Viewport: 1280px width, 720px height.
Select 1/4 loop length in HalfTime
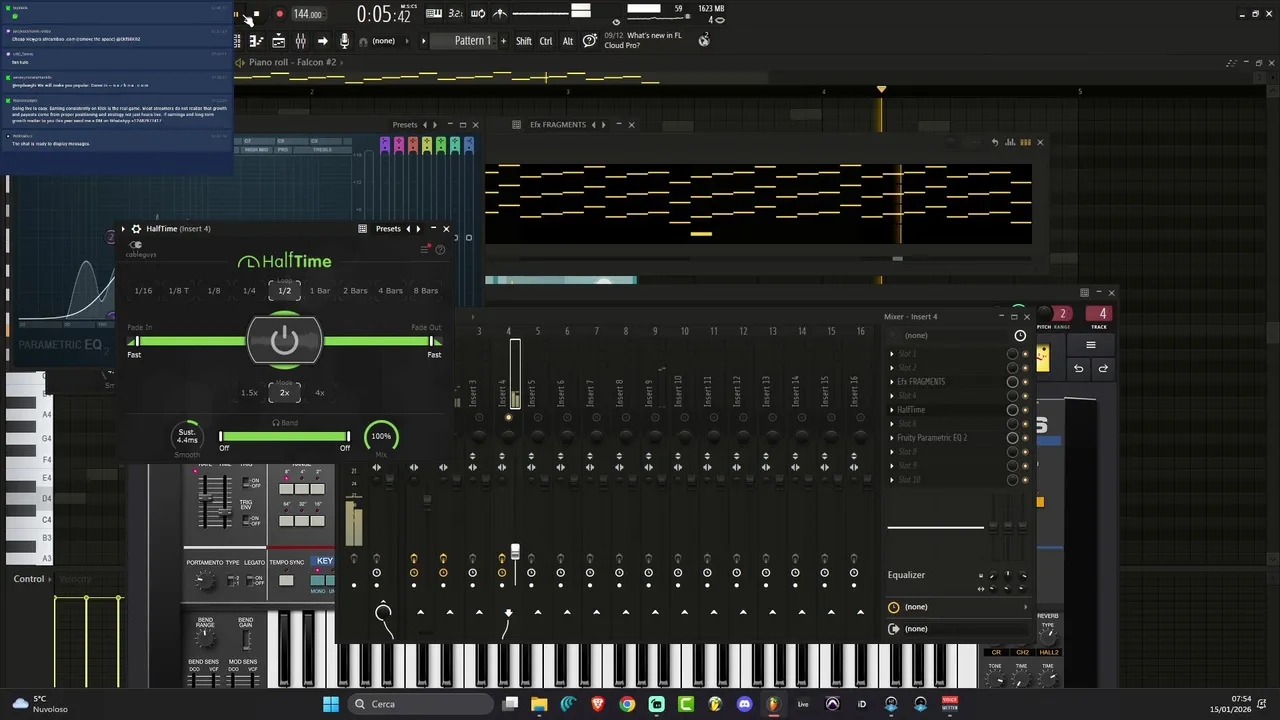click(249, 291)
